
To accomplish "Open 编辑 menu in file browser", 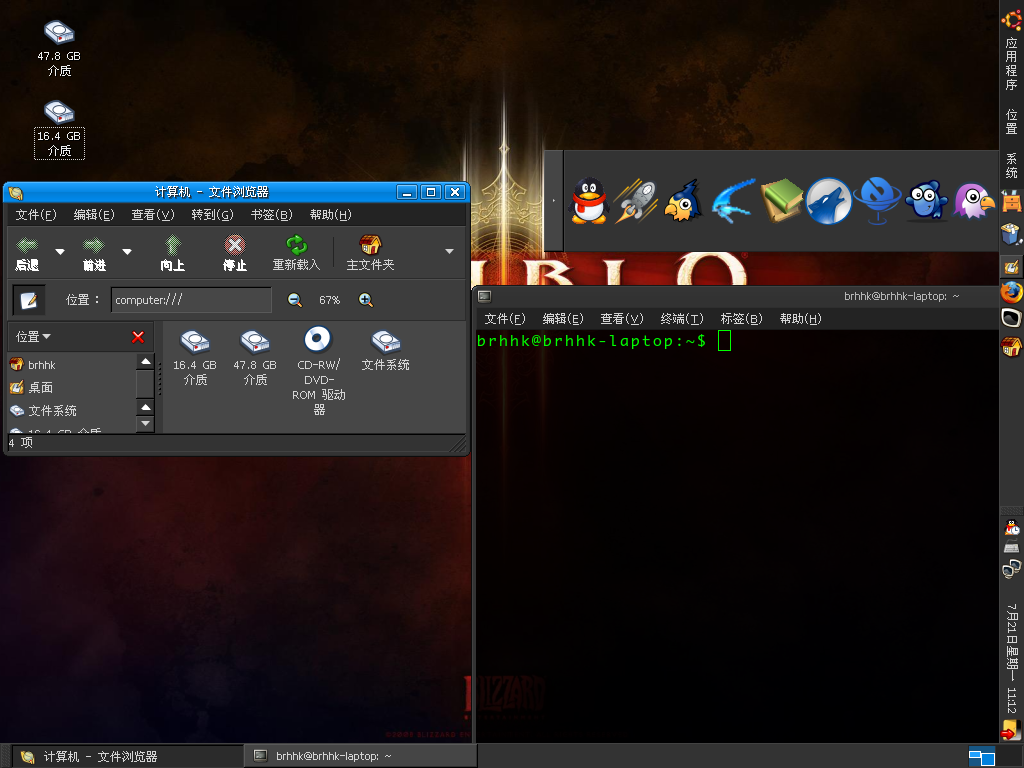I will click(x=94, y=215).
